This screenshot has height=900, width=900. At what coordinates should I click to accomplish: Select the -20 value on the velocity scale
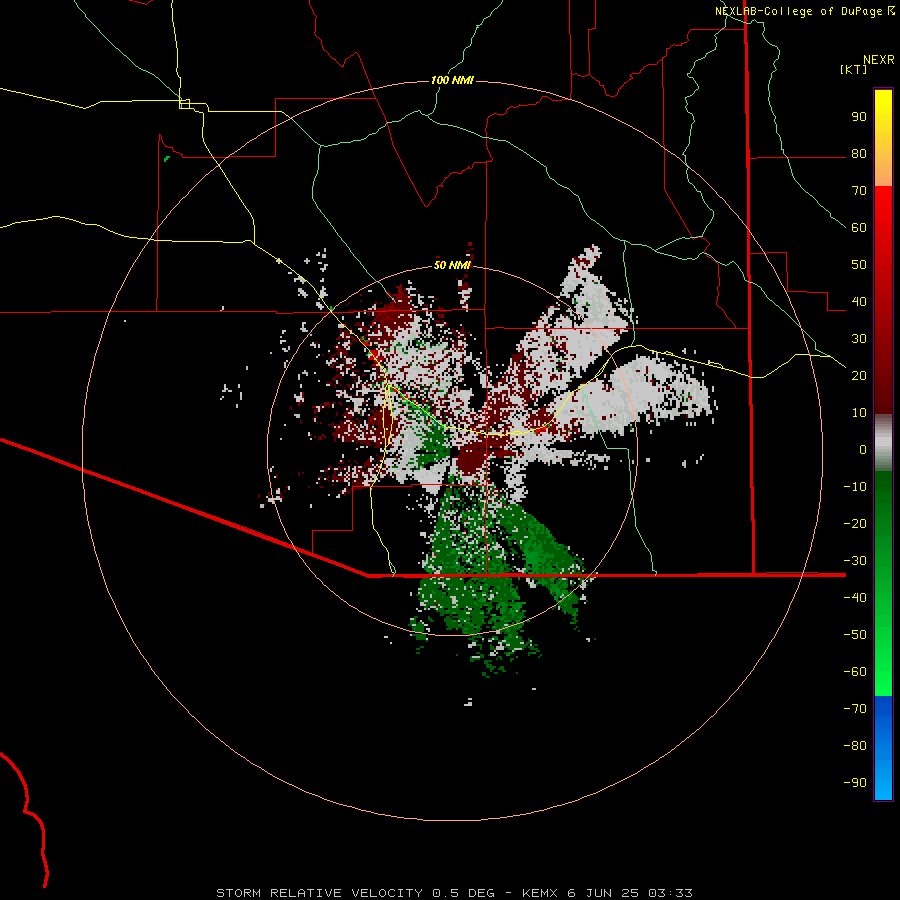[x=855, y=524]
